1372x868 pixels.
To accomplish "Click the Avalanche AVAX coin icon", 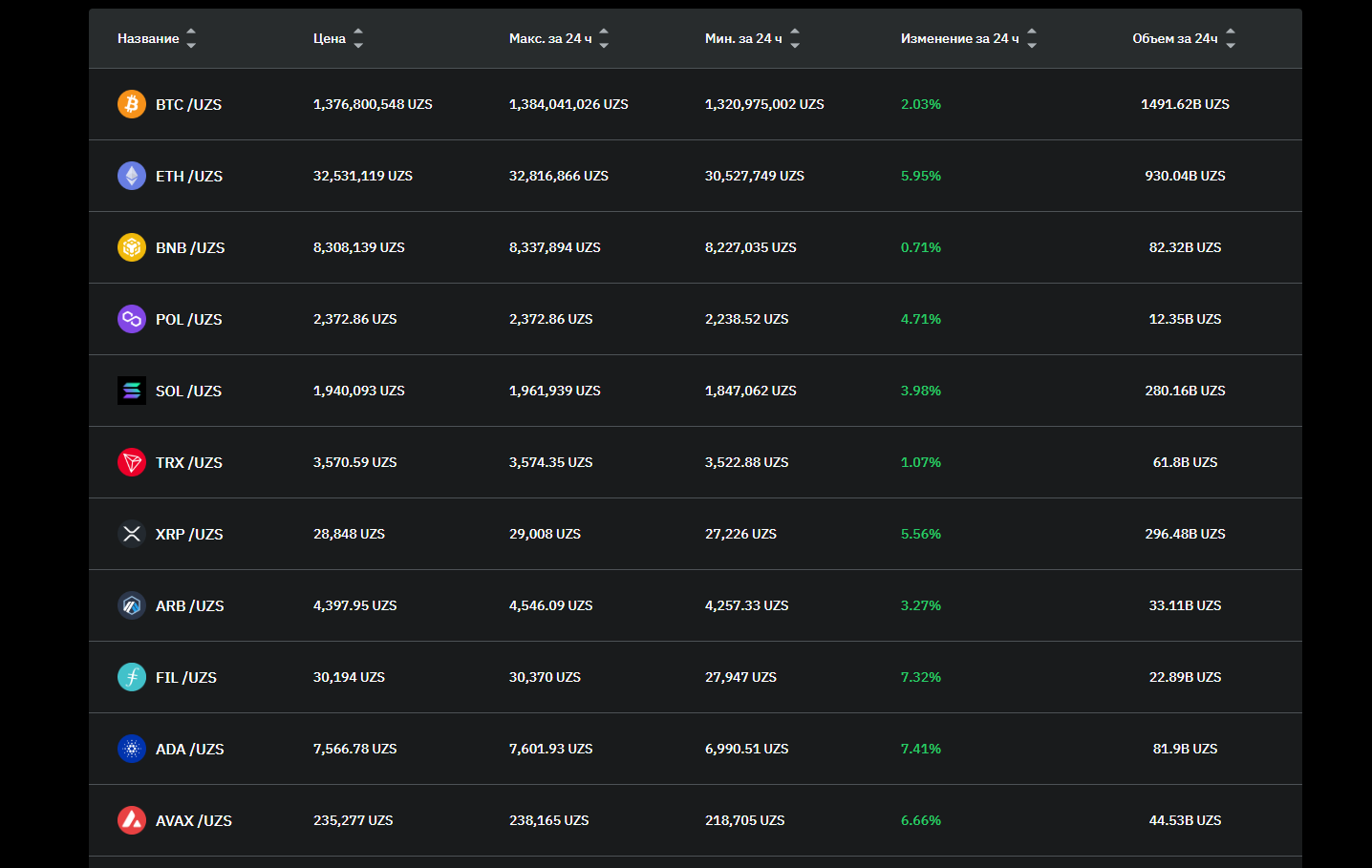I will tap(132, 820).
